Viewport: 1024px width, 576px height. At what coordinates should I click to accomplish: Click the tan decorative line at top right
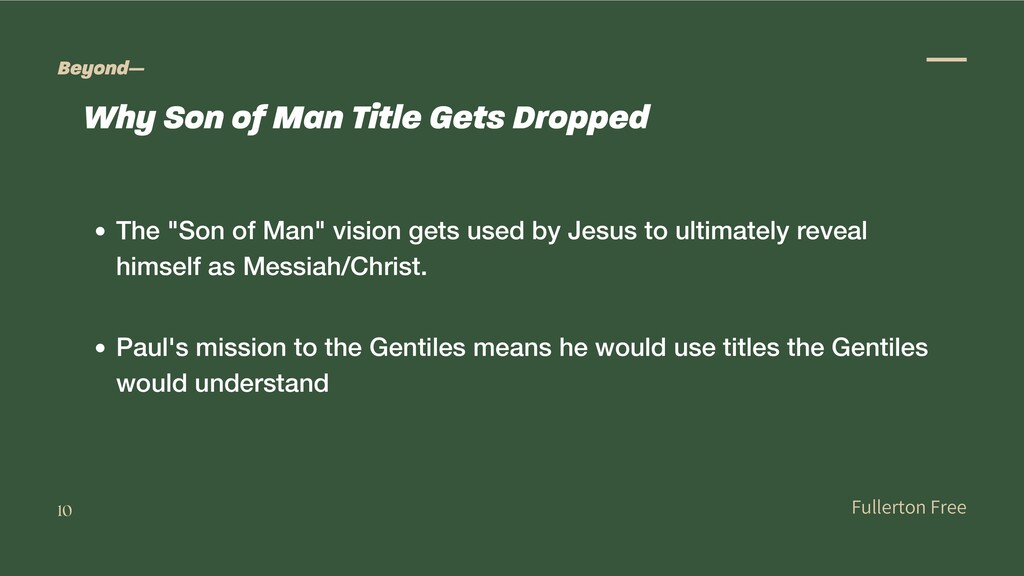[946, 59]
